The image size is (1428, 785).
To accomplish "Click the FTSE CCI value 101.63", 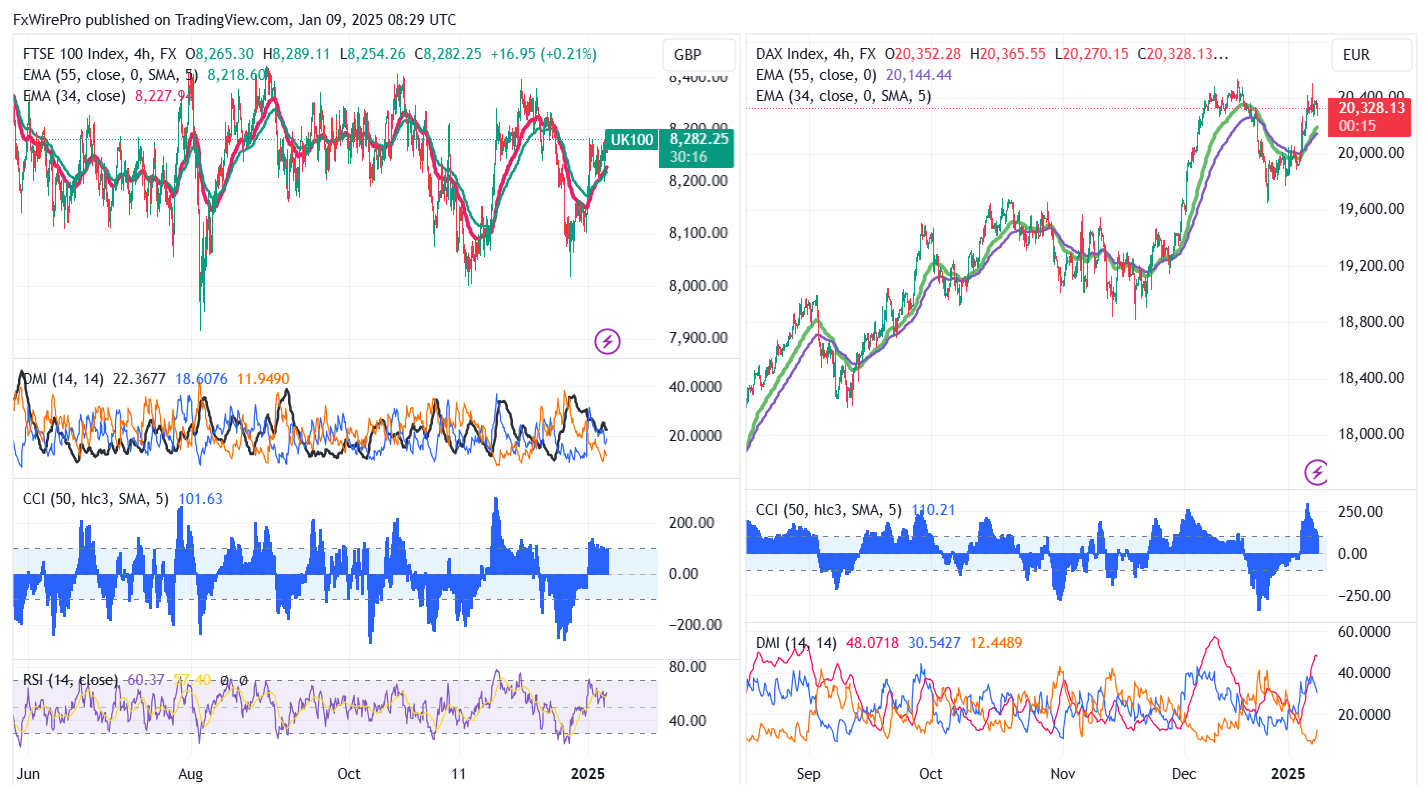I will tap(200, 498).
